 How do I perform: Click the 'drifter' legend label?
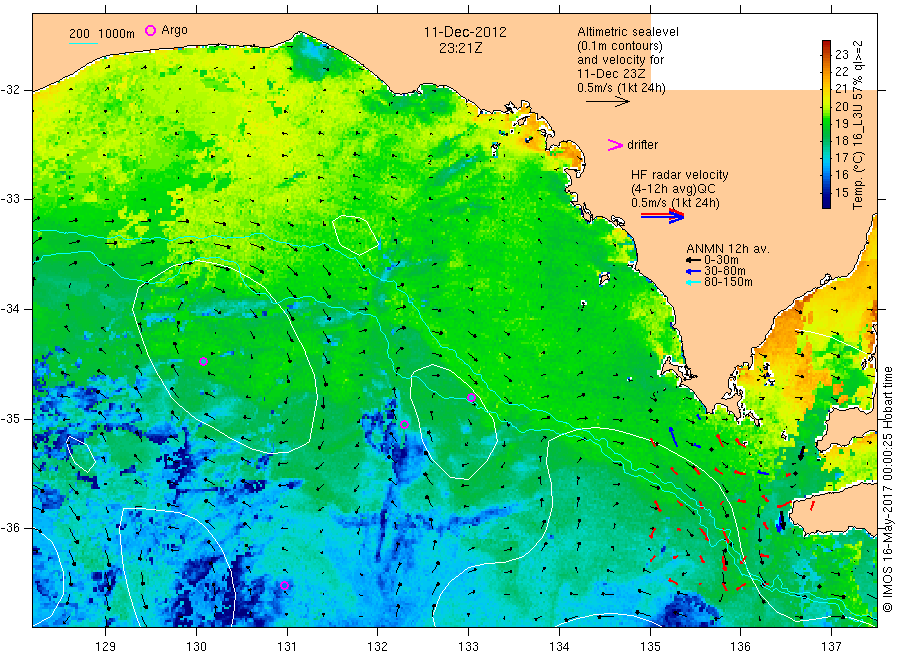click(x=642, y=145)
